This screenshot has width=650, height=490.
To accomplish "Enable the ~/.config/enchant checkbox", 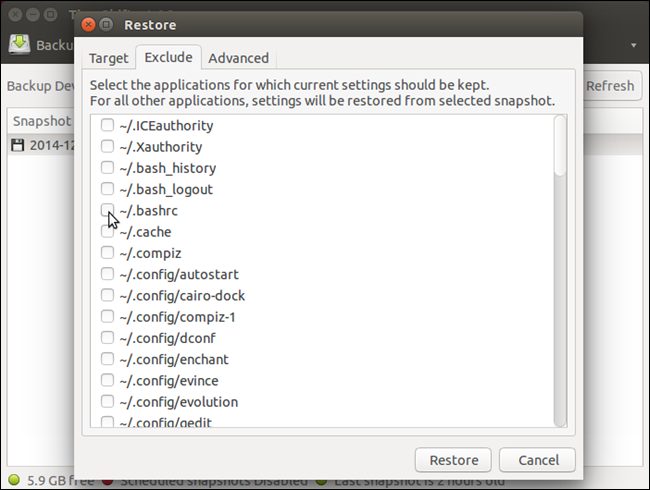I will coord(107,359).
